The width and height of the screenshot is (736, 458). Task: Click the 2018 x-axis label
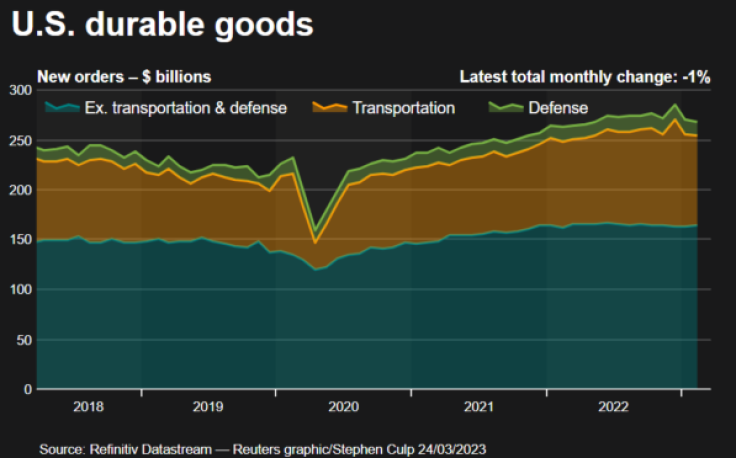pyautogui.click(x=88, y=406)
